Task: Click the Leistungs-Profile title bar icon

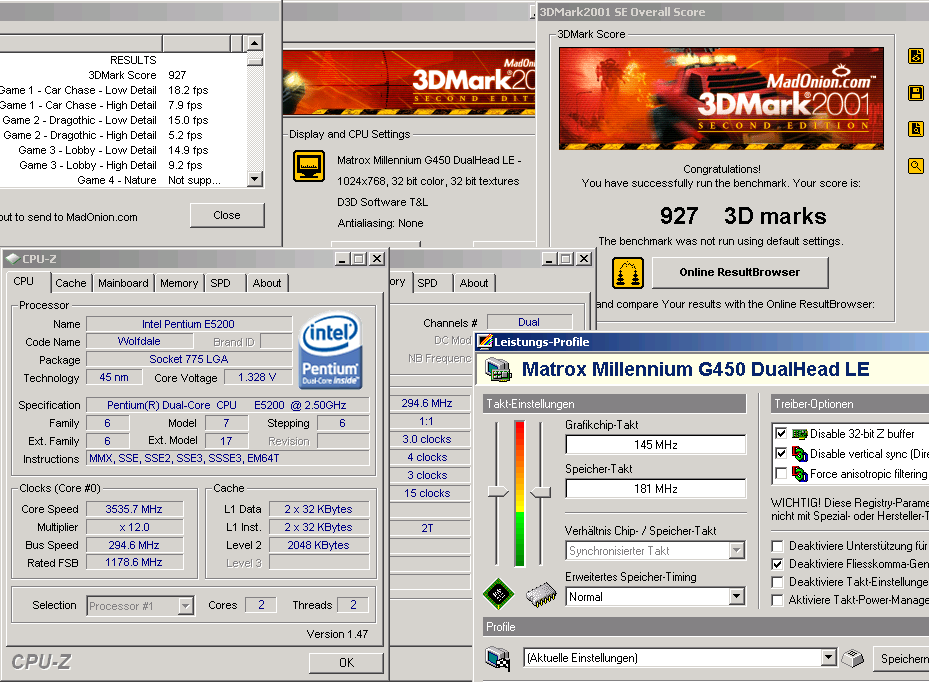Action: pyautogui.click(x=485, y=341)
